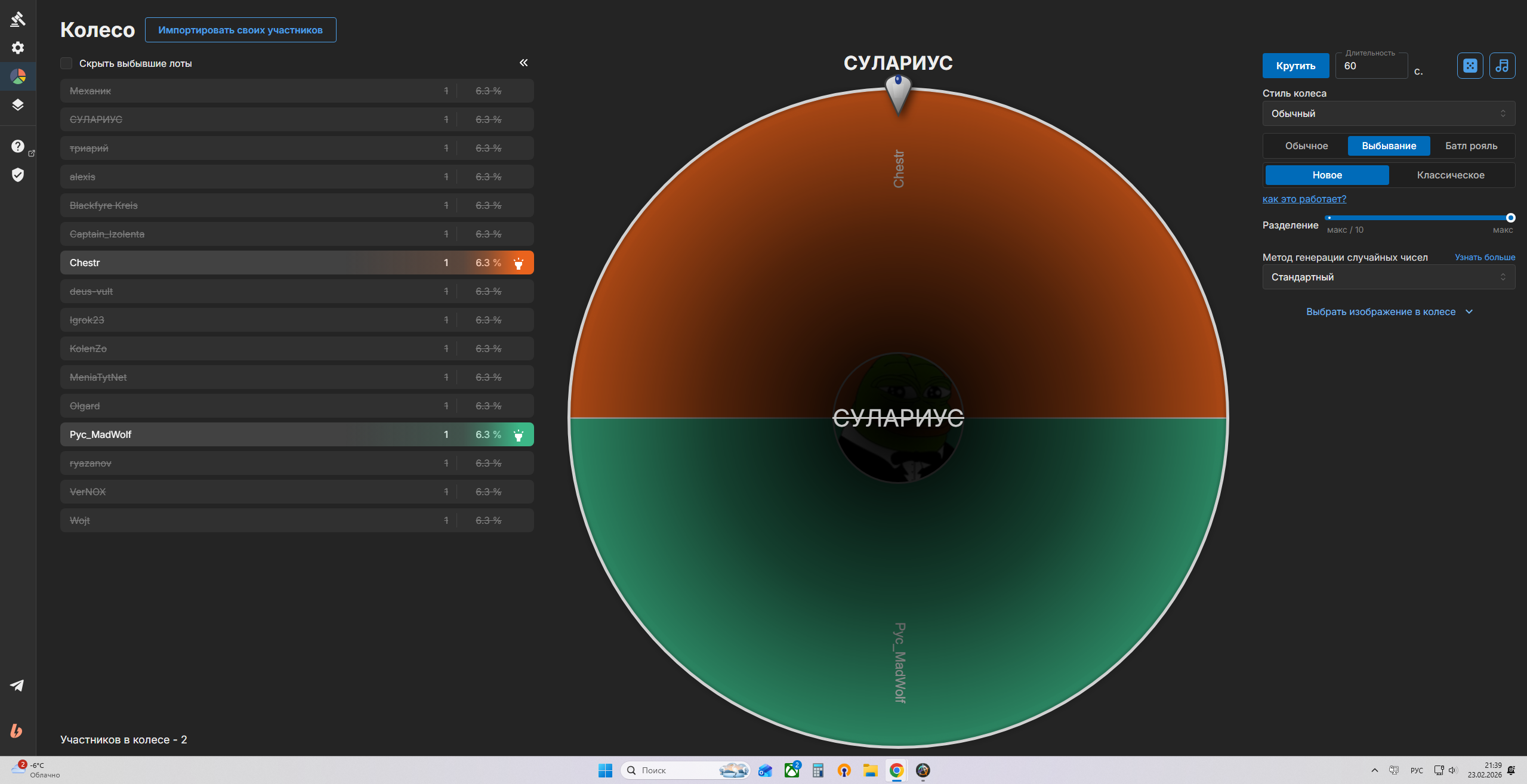Open the Стиль колеса dropdown
1527x784 pixels.
[x=1389, y=113]
